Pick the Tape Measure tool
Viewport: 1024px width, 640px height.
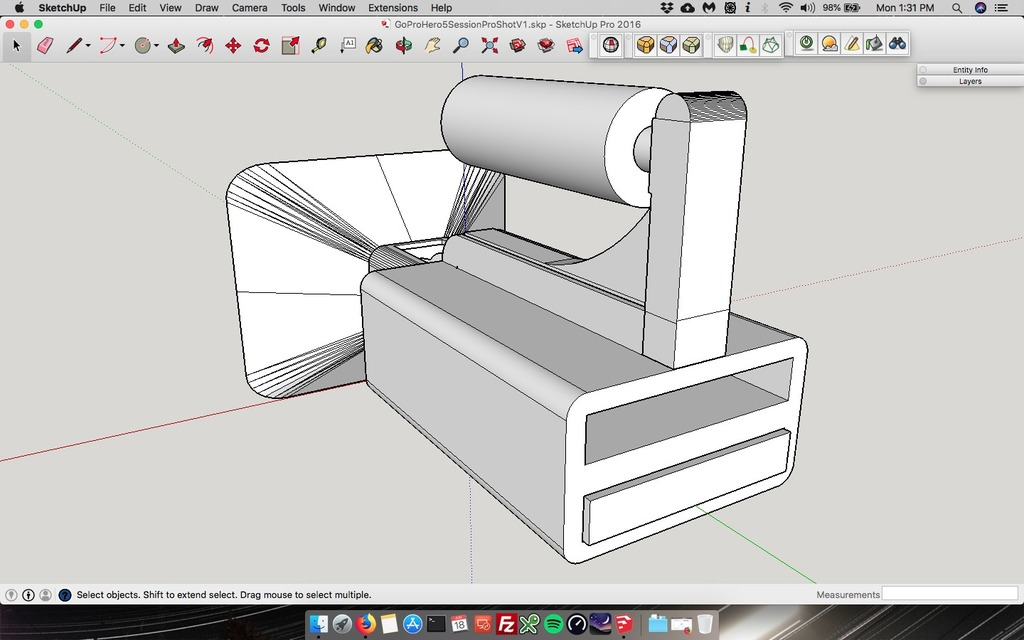click(319, 45)
